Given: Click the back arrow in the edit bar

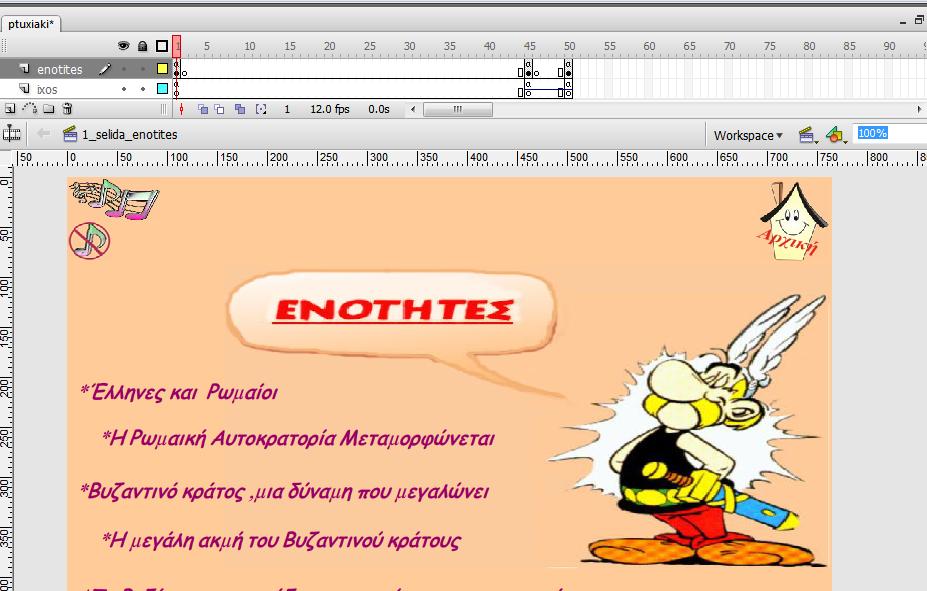Looking at the screenshot, I should coord(43,134).
